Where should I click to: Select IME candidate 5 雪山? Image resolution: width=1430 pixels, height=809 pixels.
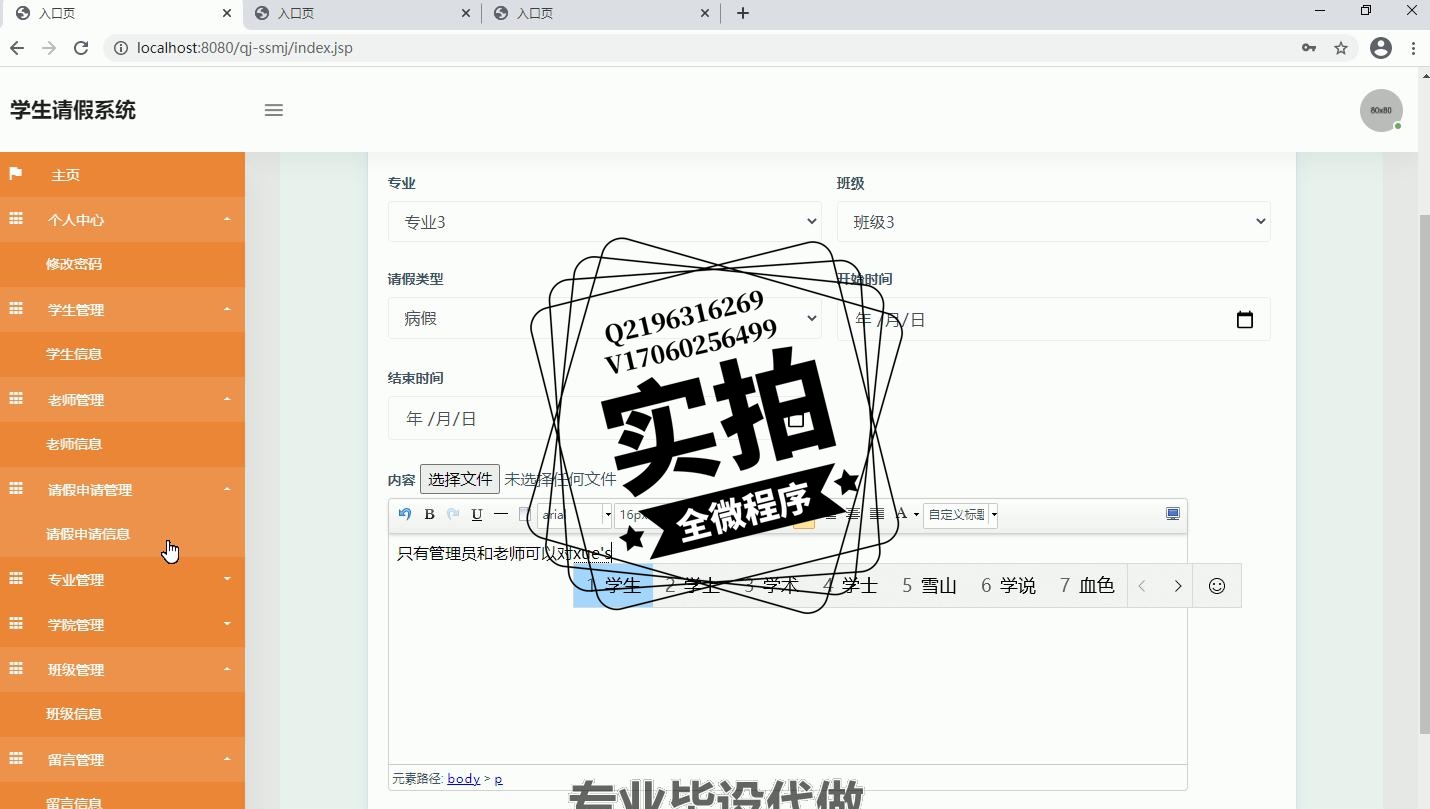929,586
